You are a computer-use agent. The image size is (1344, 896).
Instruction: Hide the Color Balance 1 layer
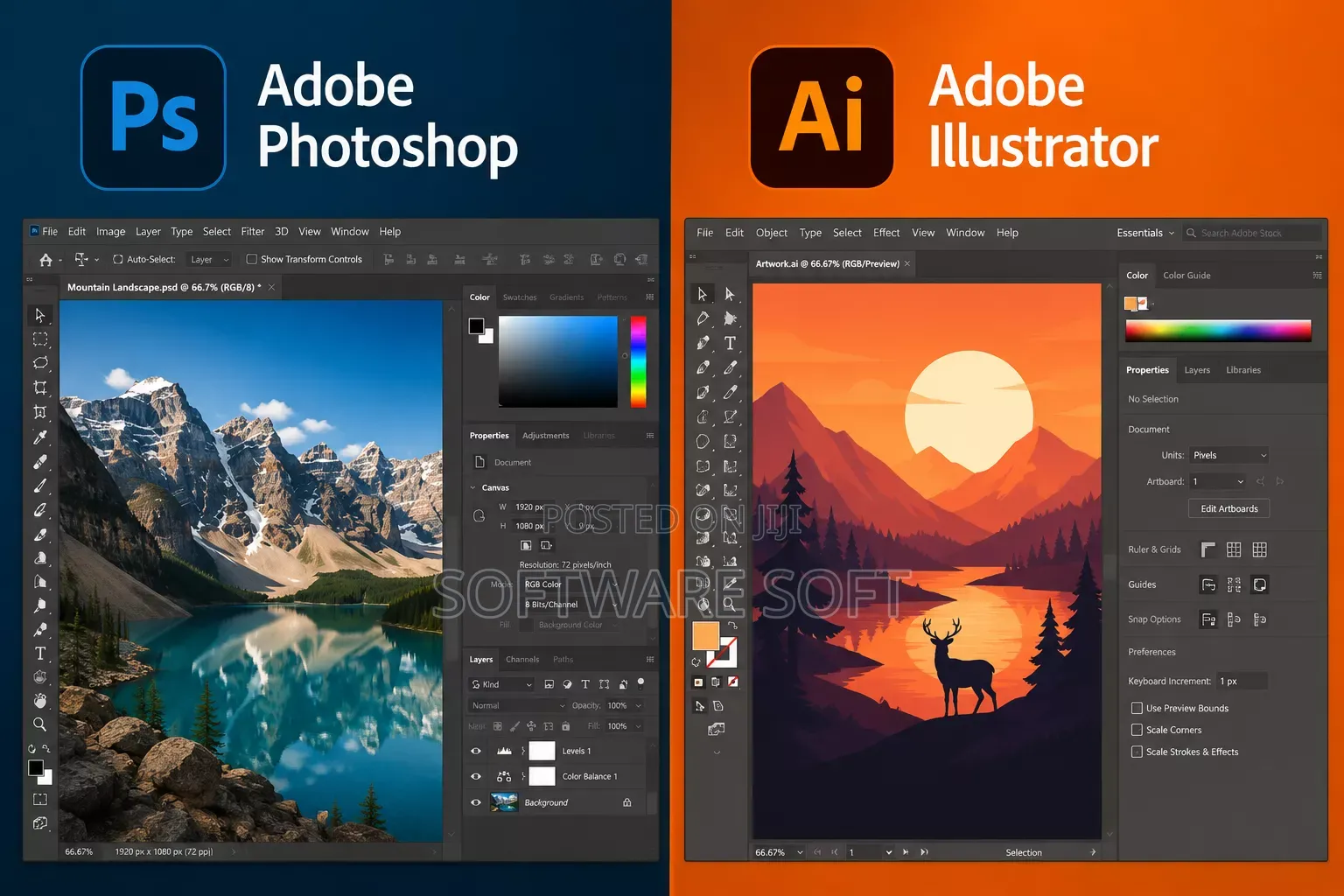click(476, 776)
